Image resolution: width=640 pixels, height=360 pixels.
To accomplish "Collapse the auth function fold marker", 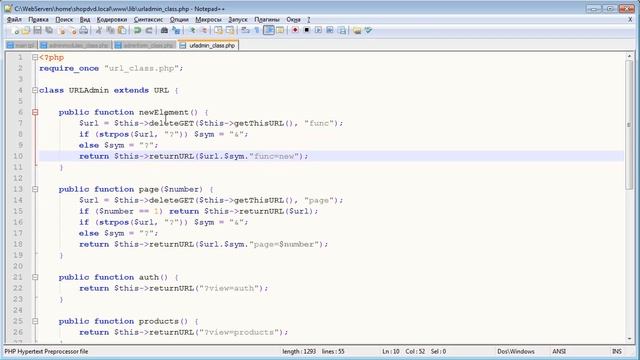I will 35,277.
